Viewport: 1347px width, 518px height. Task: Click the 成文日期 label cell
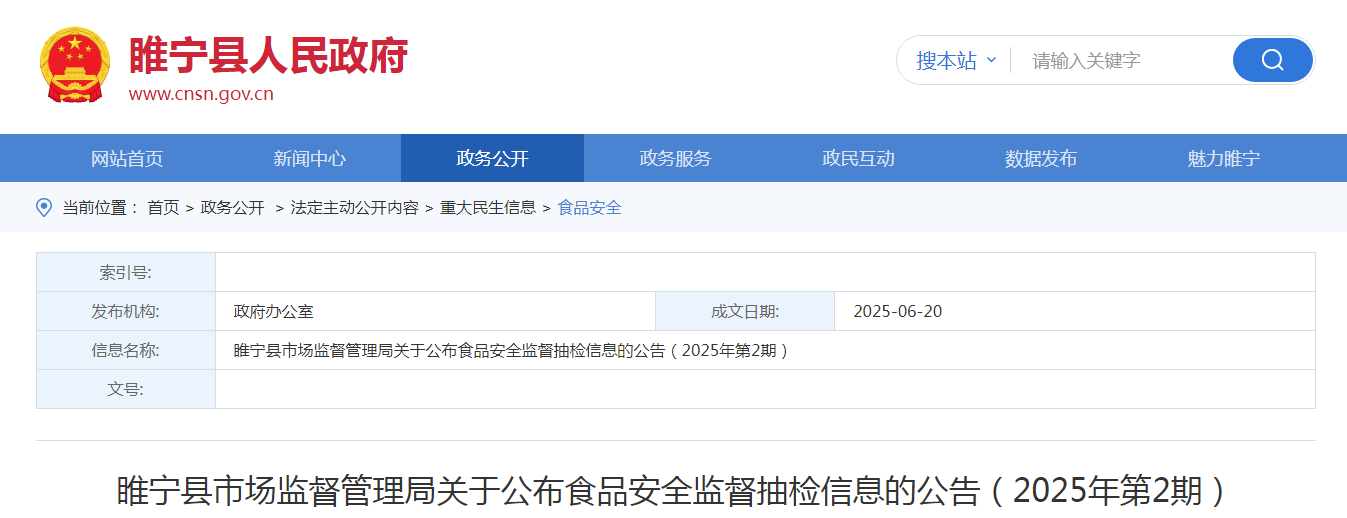coord(745,312)
